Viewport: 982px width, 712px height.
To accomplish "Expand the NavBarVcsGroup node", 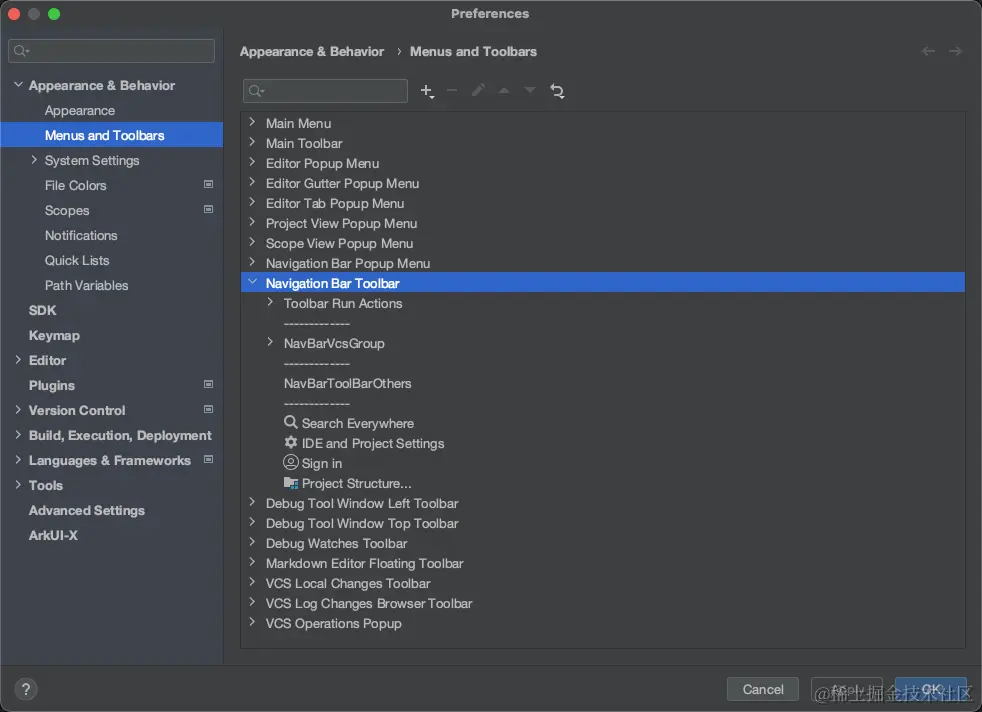I will point(270,343).
